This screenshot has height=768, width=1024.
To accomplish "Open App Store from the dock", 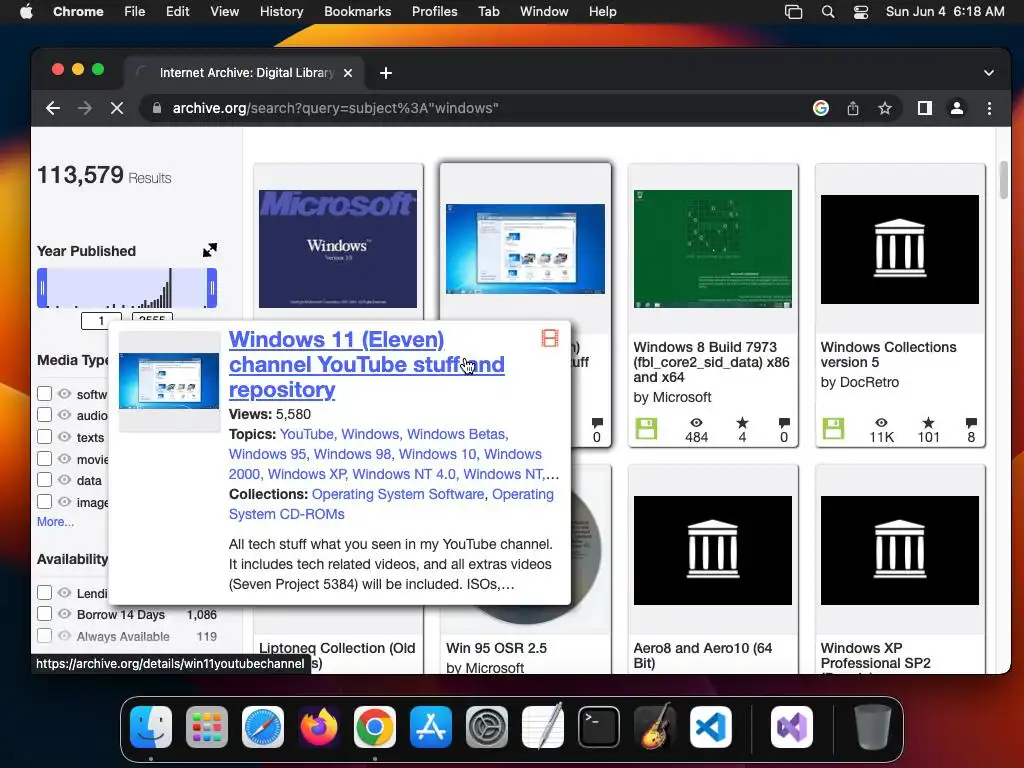I will point(431,727).
